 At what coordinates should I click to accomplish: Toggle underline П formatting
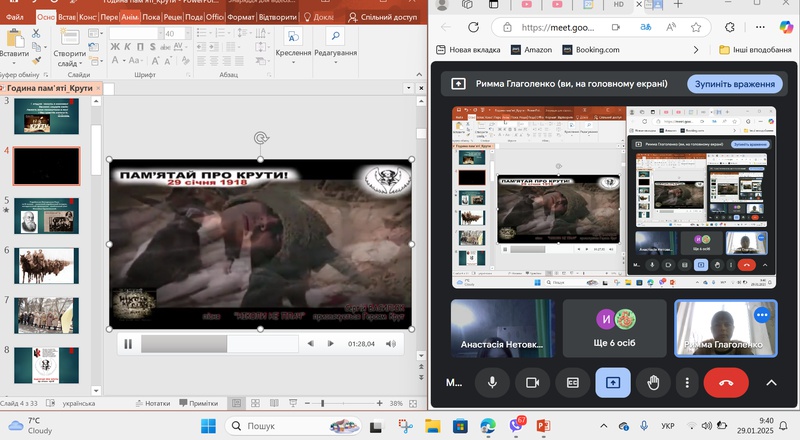(140, 47)
